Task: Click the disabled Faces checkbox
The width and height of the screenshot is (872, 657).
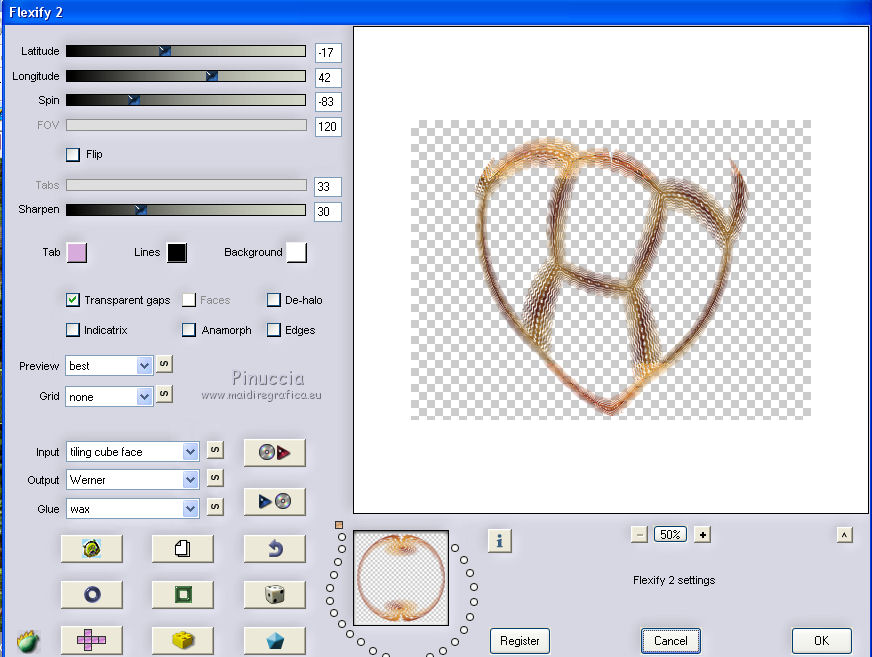Action: [x=189, y=300]
